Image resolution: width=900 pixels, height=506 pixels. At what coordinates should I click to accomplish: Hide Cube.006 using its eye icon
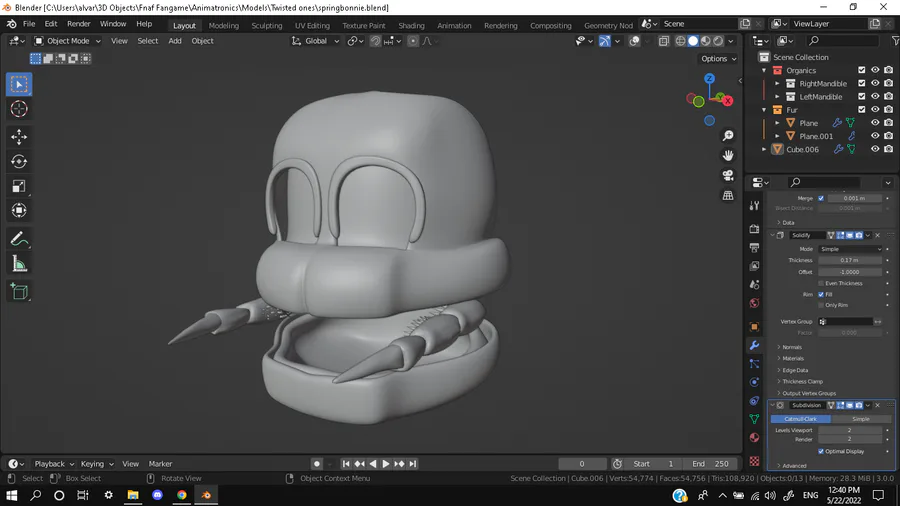pyautogui.click(x=875, y=149)
